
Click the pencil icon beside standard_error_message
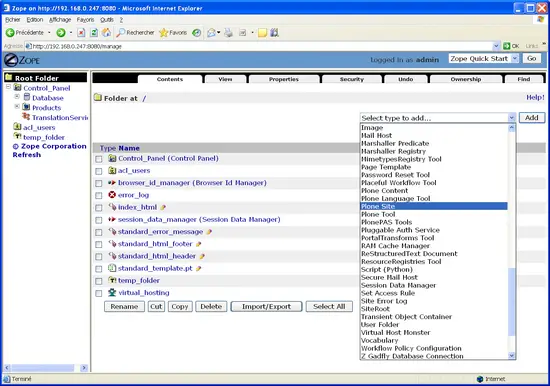click(x=209, y=232)
